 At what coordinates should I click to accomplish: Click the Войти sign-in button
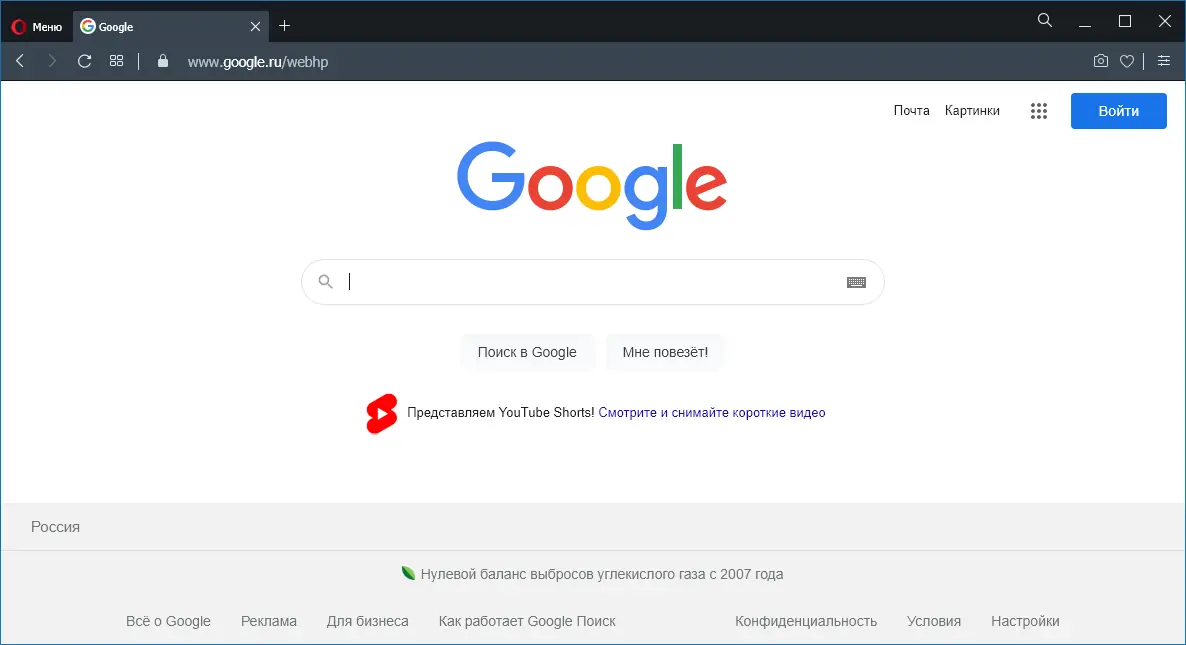1119,111
